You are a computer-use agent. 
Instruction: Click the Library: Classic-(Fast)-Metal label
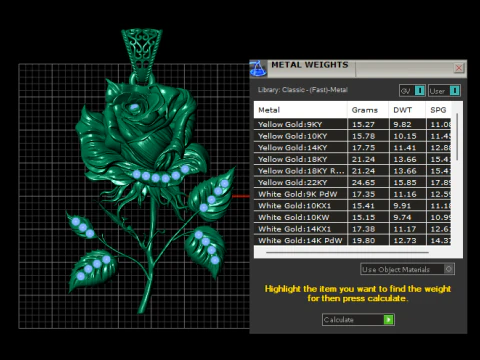303,90
